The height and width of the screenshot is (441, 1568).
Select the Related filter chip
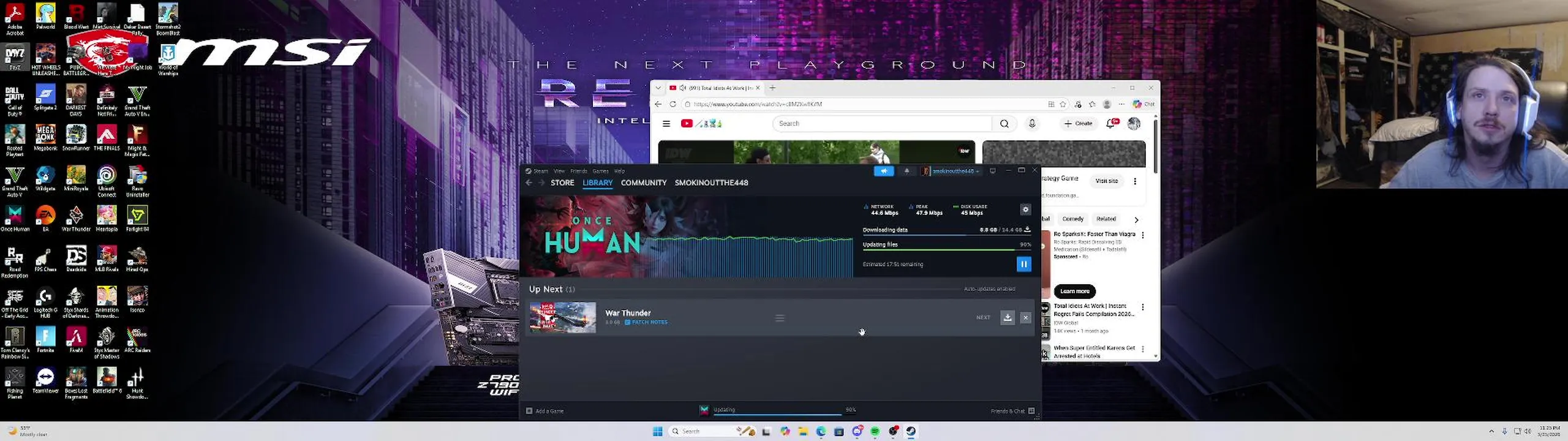click(1106, 219)
